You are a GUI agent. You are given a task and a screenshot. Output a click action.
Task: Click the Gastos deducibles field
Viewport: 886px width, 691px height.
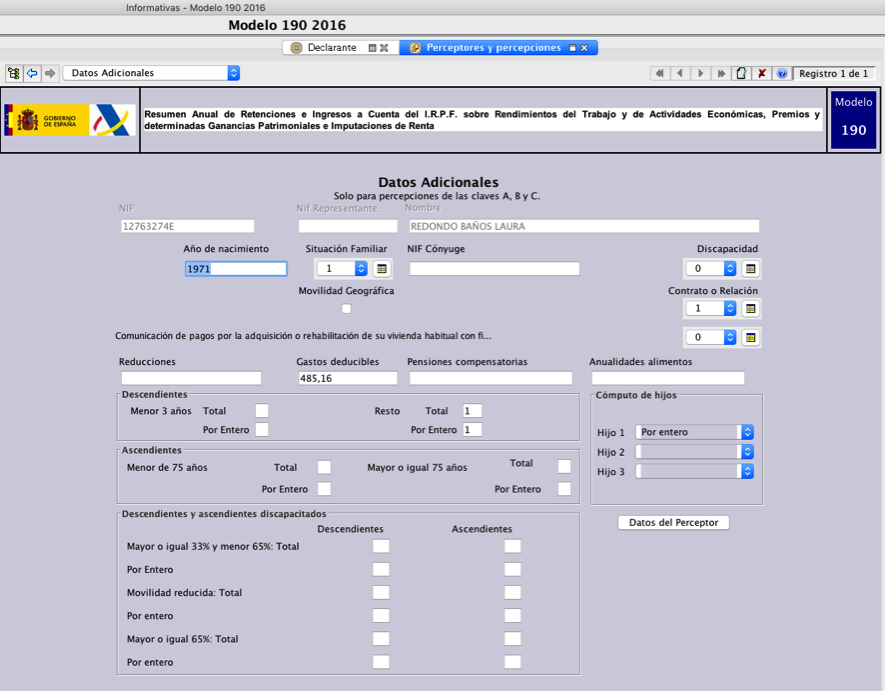348,378
